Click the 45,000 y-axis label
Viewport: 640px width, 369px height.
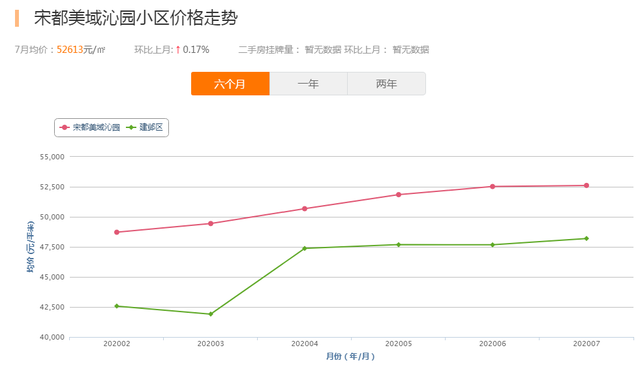click(52, 277)
